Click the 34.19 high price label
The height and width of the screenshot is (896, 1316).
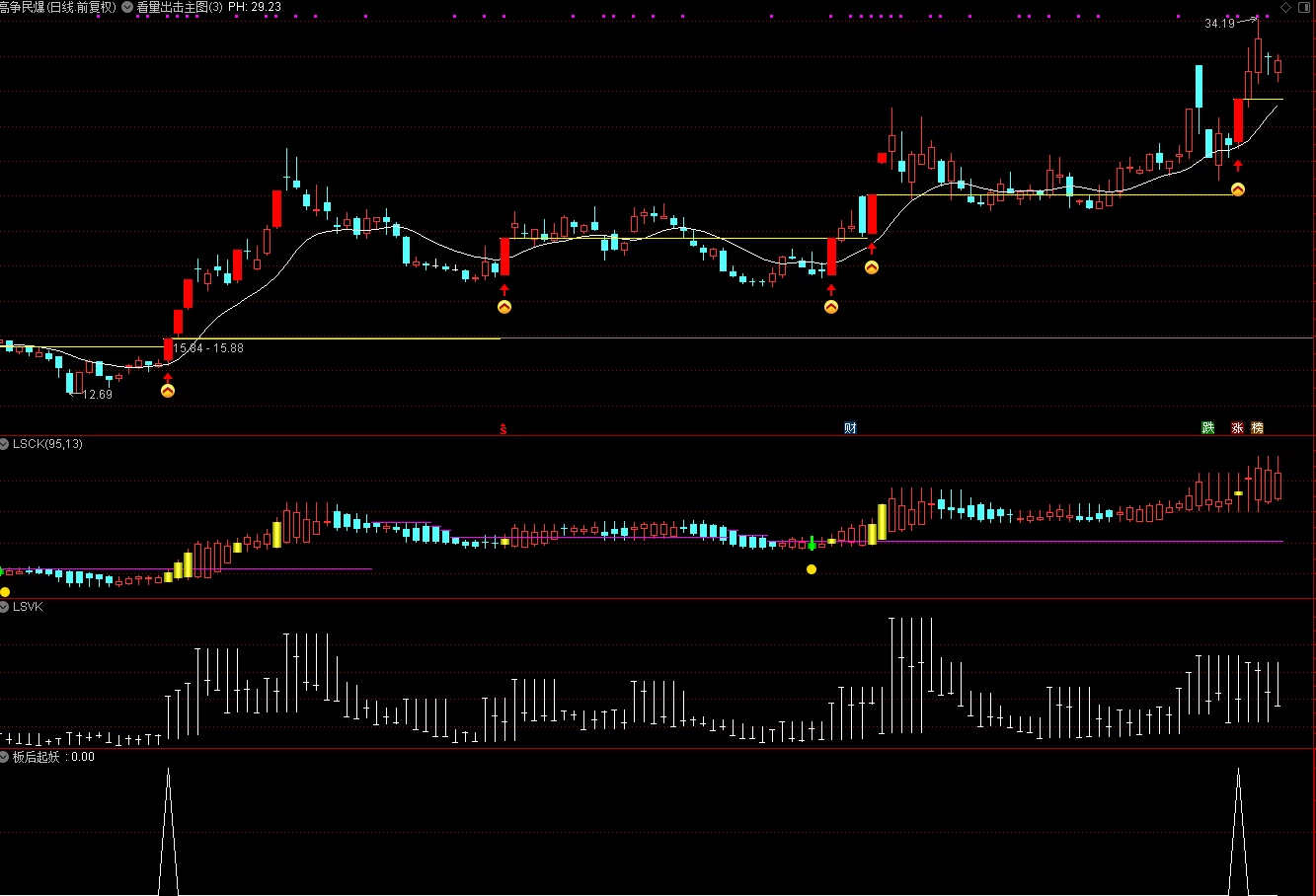click(1219, 24)
